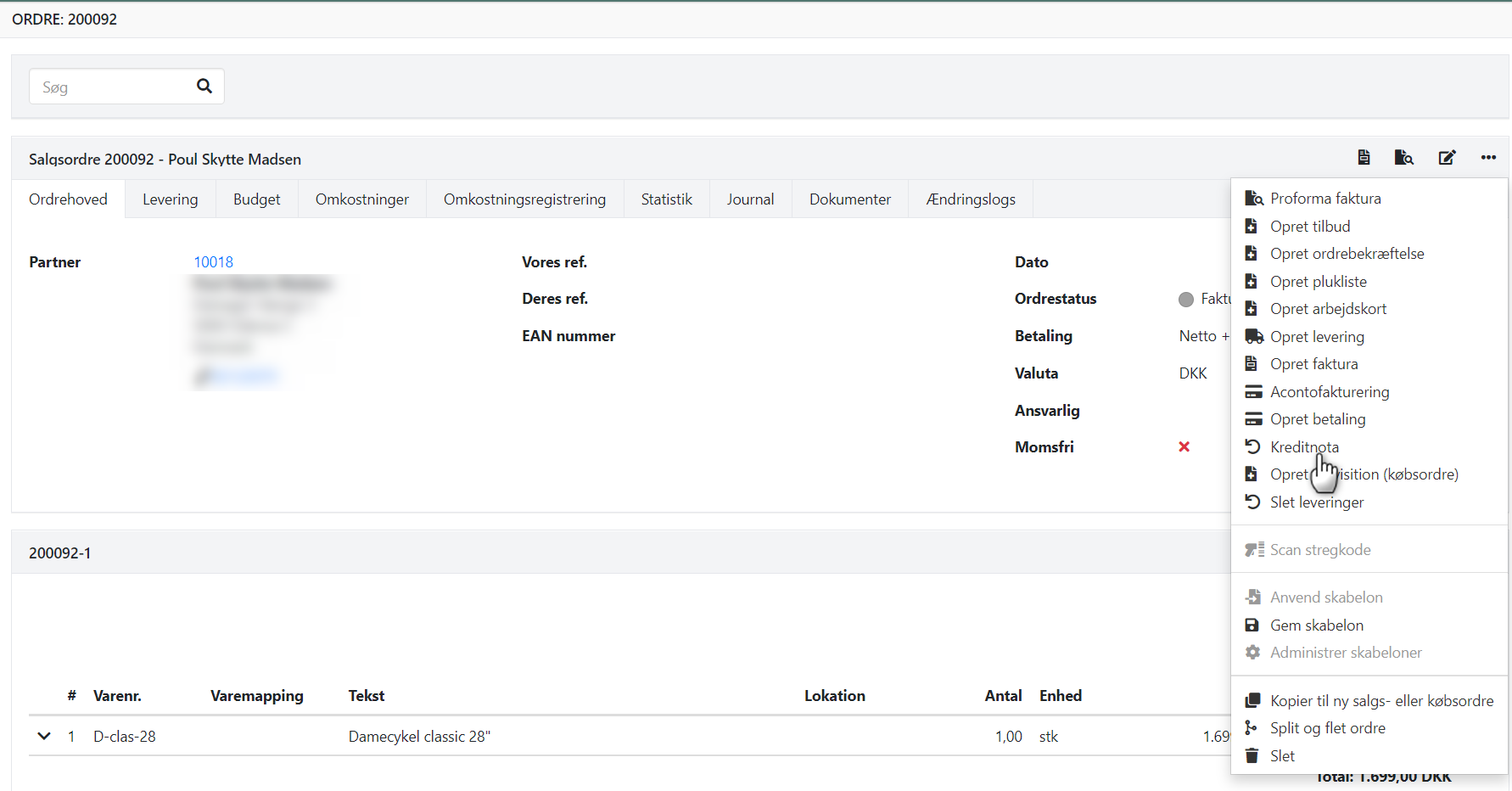Open the three-dot more actions menu
The height and width of the screenshot is (791, 1512).
(1488, 157)
